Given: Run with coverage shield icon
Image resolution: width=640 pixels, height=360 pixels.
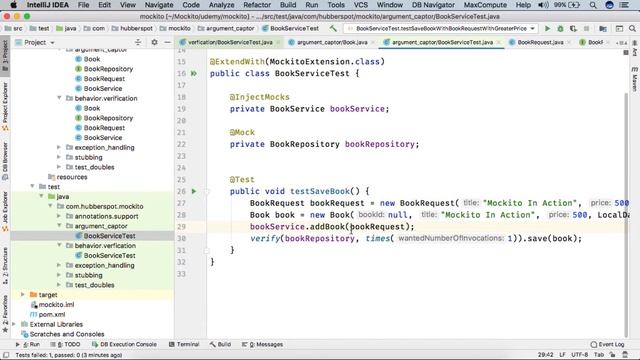Looking at the screenshot, I should pos(573,28).
